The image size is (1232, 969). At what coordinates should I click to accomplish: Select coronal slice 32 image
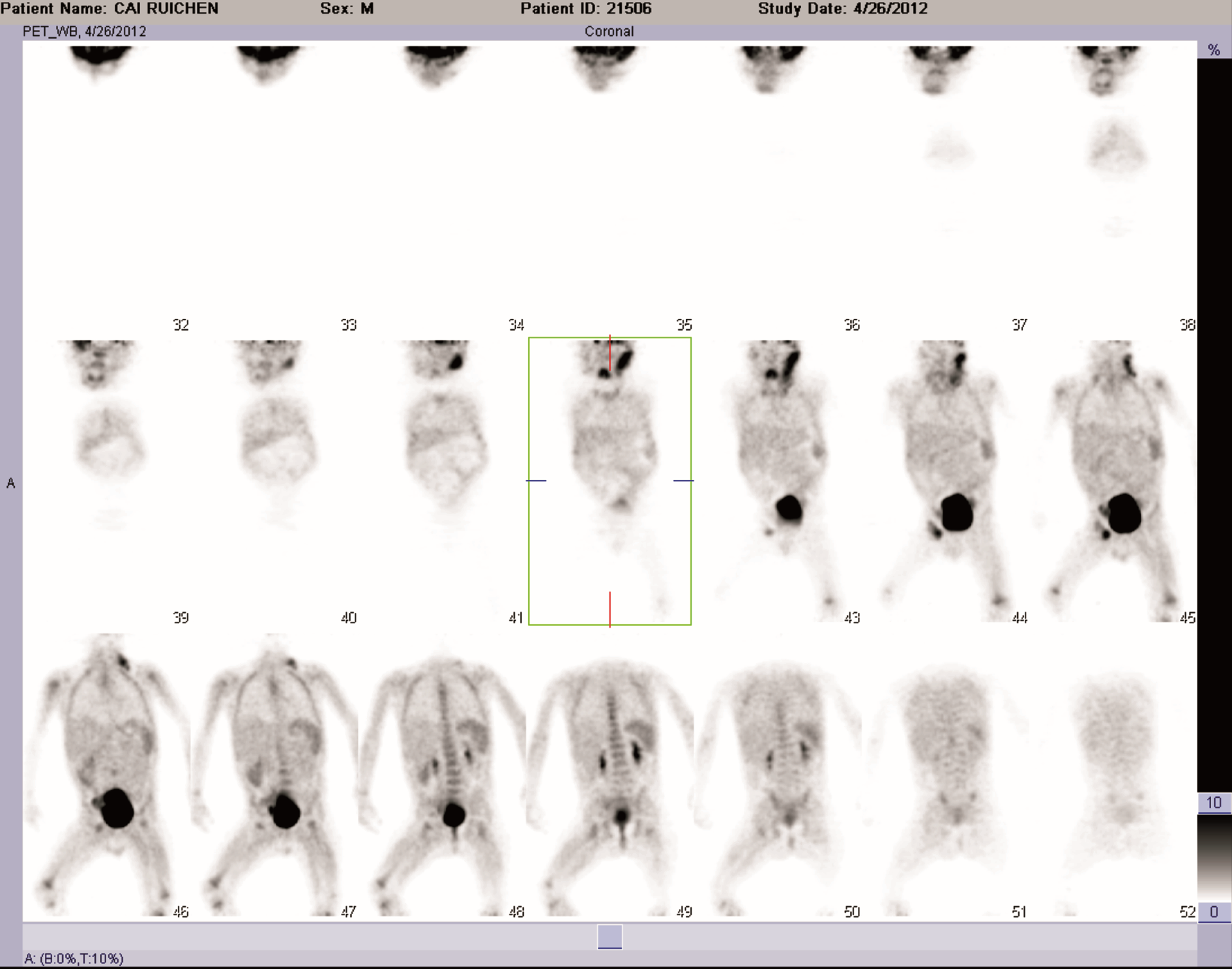(x=108, y=183)
